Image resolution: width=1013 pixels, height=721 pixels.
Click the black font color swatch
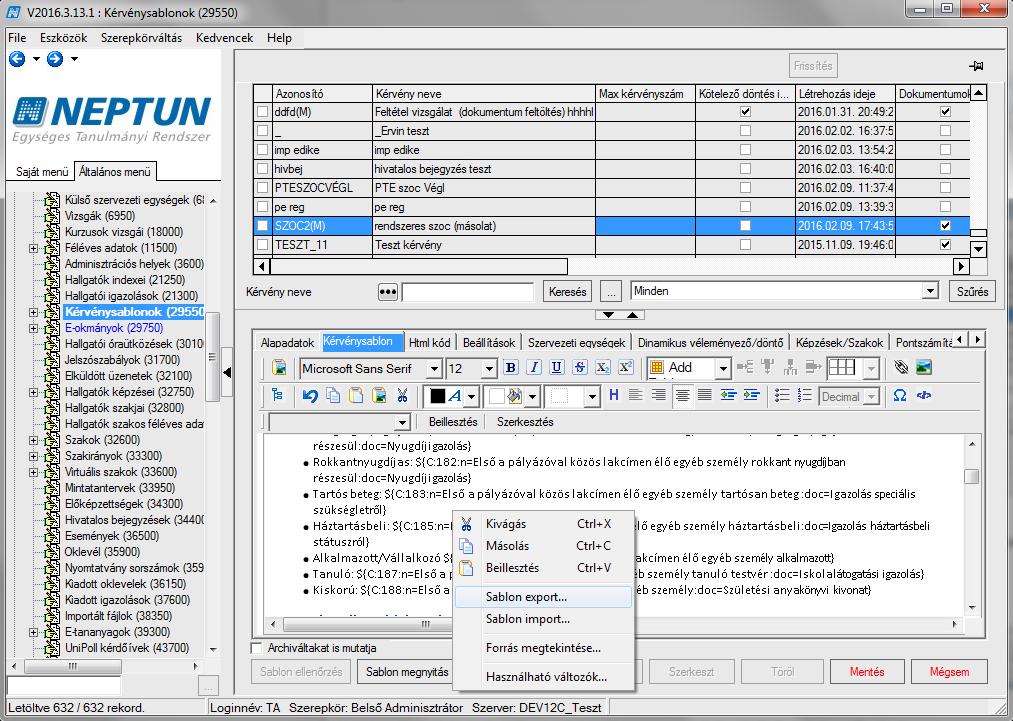tap(437, 396)
